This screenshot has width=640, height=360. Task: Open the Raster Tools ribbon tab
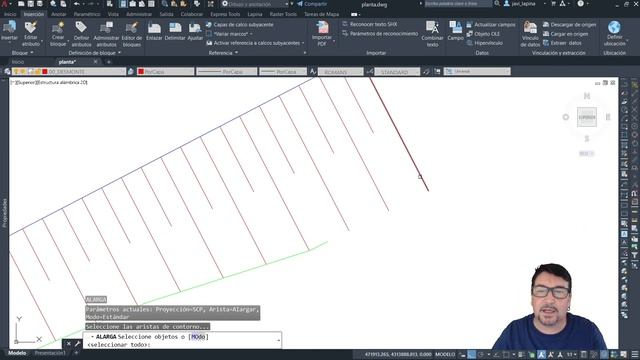click(x=283, y=14)
